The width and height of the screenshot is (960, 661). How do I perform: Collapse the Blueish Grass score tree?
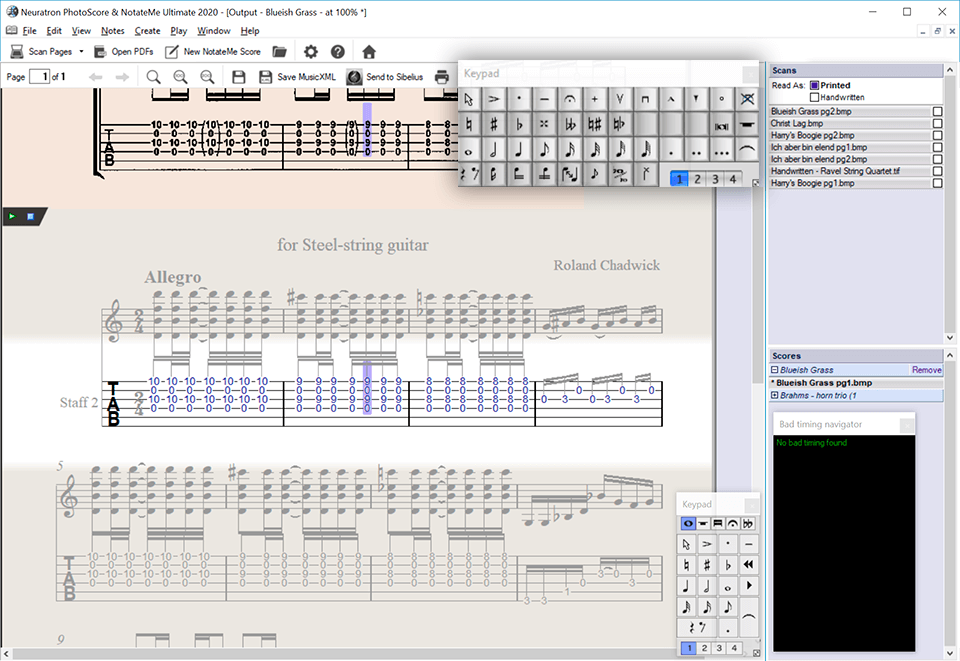tap(774, 370)
